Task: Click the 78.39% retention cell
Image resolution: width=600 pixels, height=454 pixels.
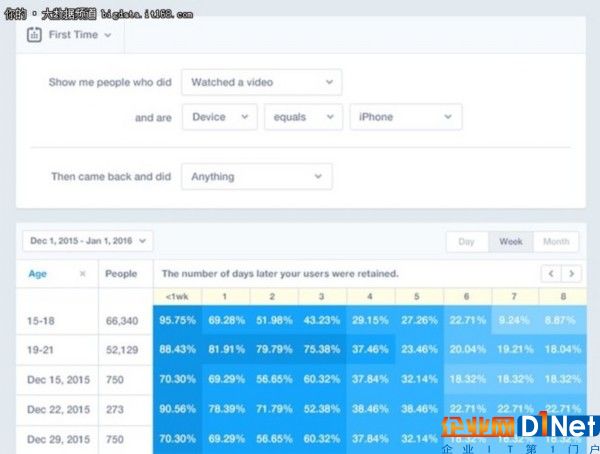Action: (227, 409)
